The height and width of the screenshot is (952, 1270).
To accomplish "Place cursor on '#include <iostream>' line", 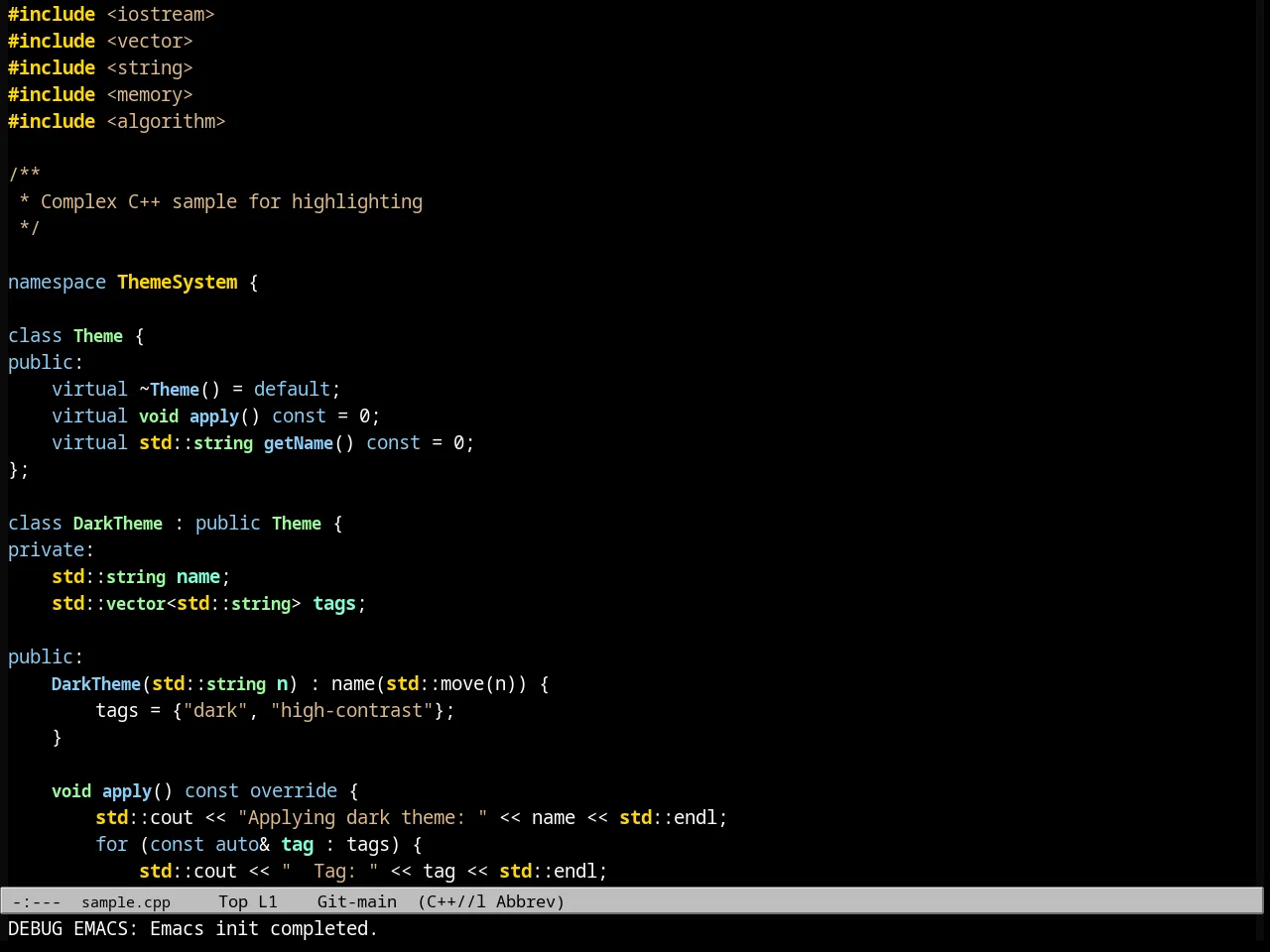I will click(111, 14).
